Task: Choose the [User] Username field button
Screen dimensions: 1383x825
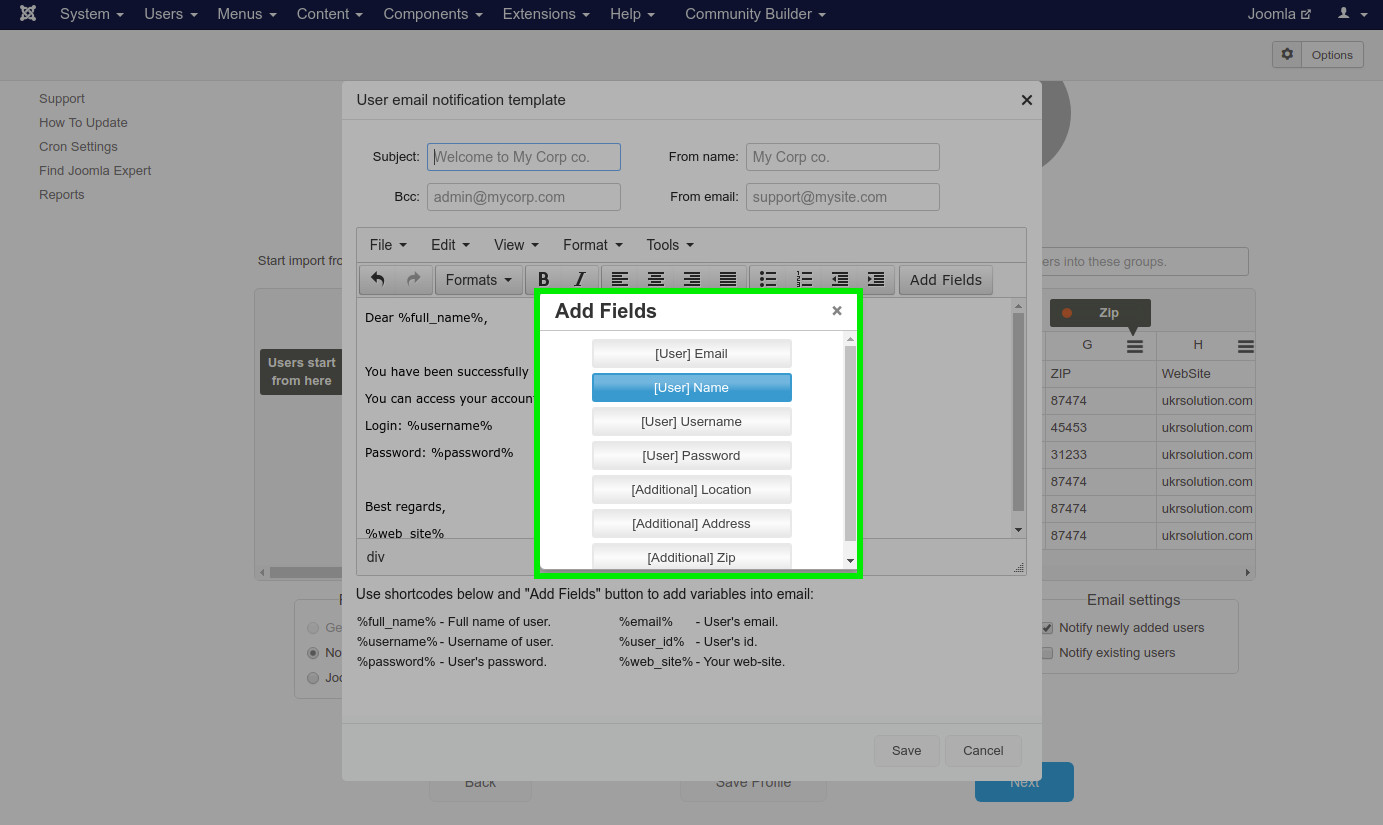Action: 691,422
